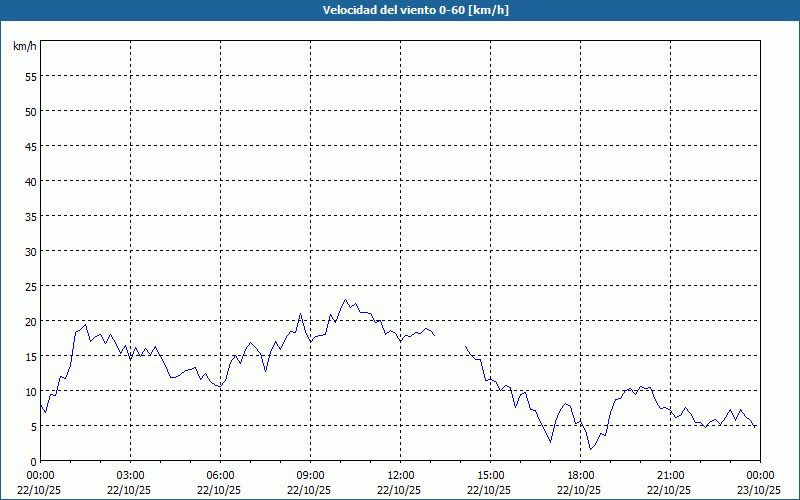
Task: Click the chart title "Velocidad del viento 0-60"
Action: tap(400, 11)
